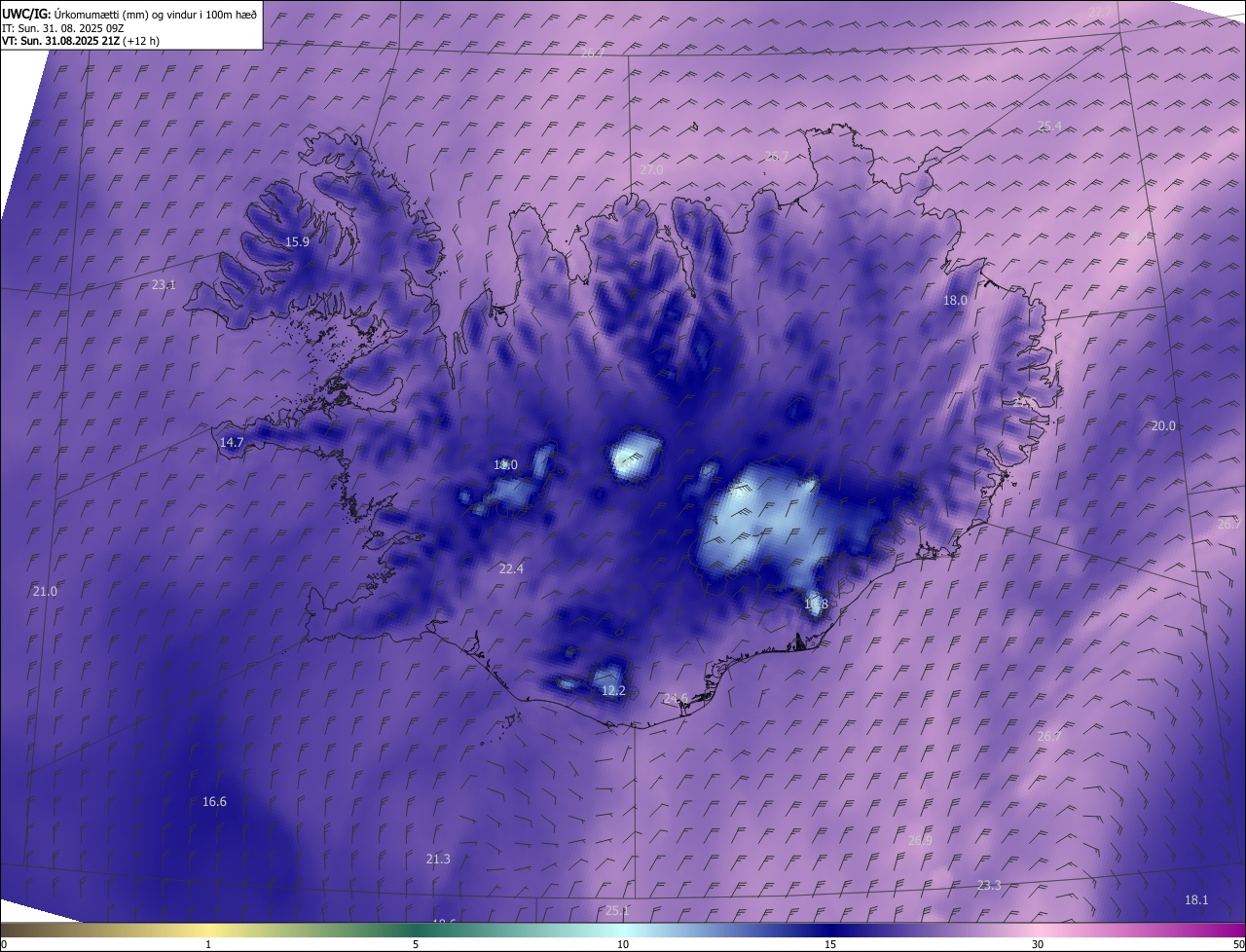Click the color scale tick labeled 30

[x=1038, y=945]
